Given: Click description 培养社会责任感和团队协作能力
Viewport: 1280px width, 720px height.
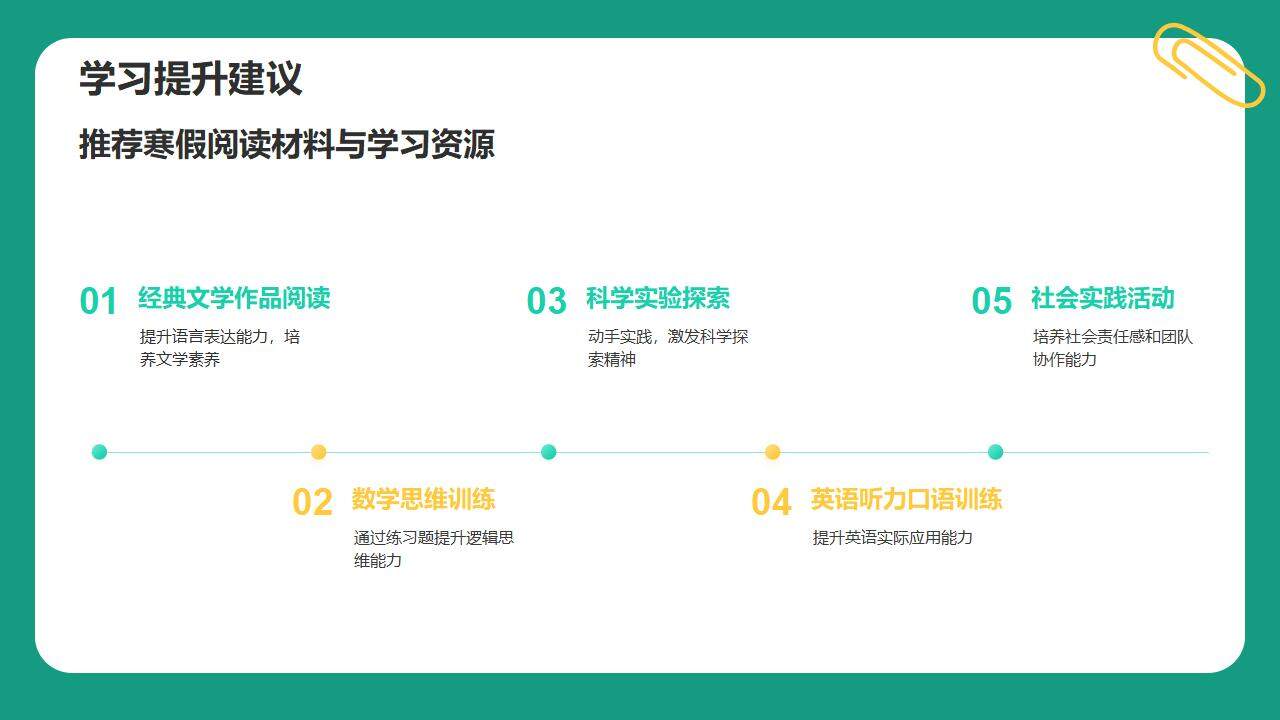Looking at the screenshot, I should pos(1113,348).
